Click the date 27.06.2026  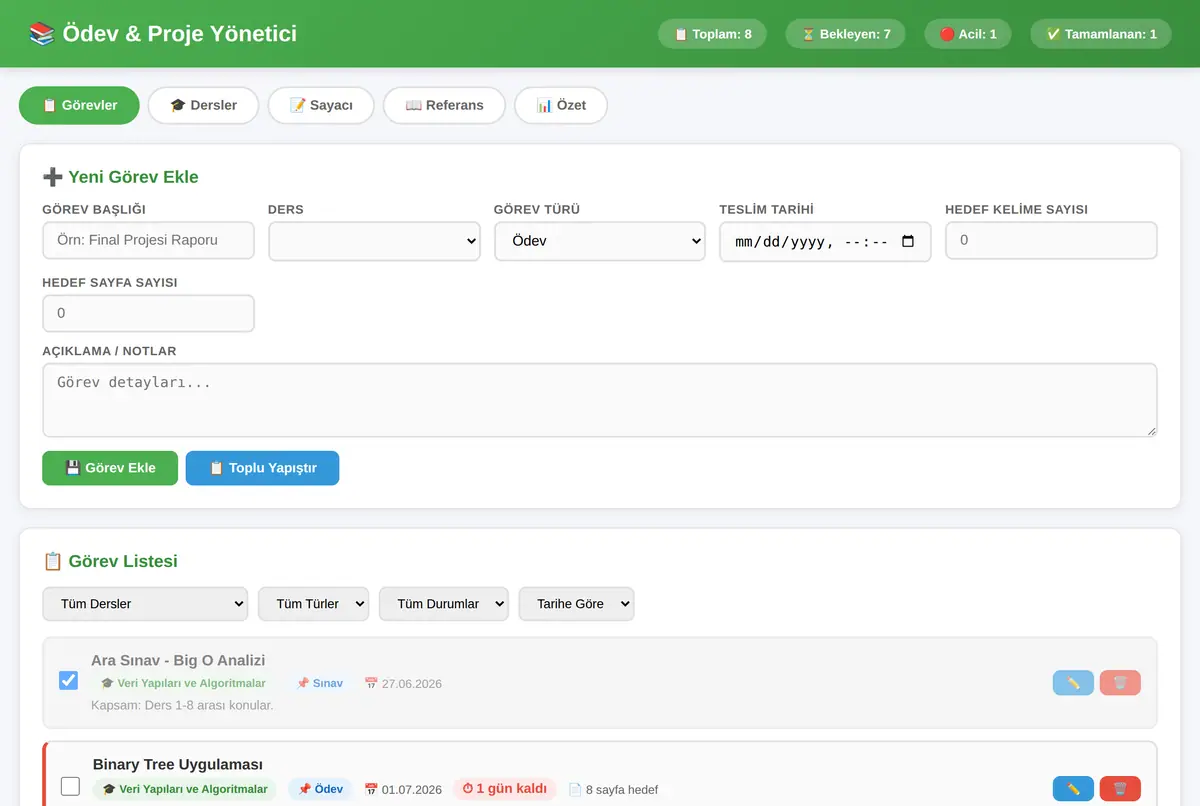[403, 684]
